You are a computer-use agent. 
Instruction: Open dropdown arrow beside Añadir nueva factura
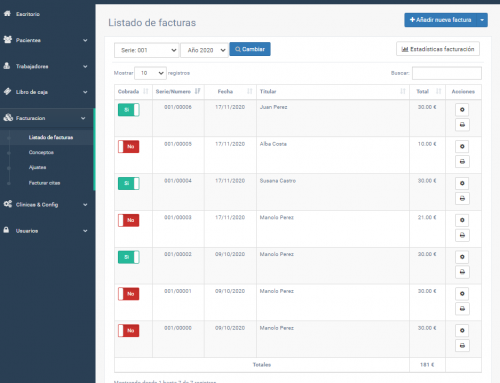point(482,20)
